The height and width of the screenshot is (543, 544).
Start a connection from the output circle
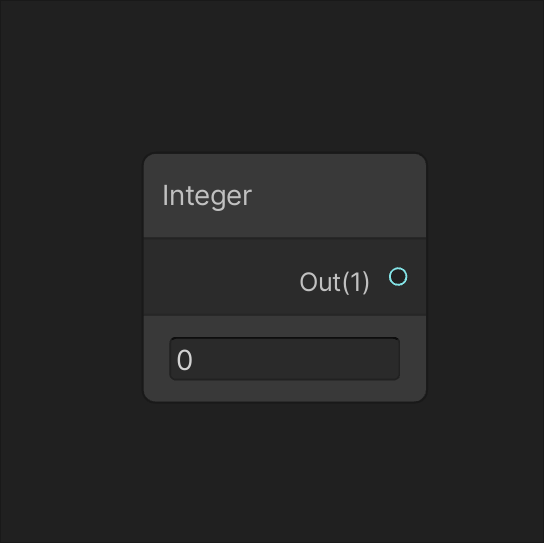398,277
